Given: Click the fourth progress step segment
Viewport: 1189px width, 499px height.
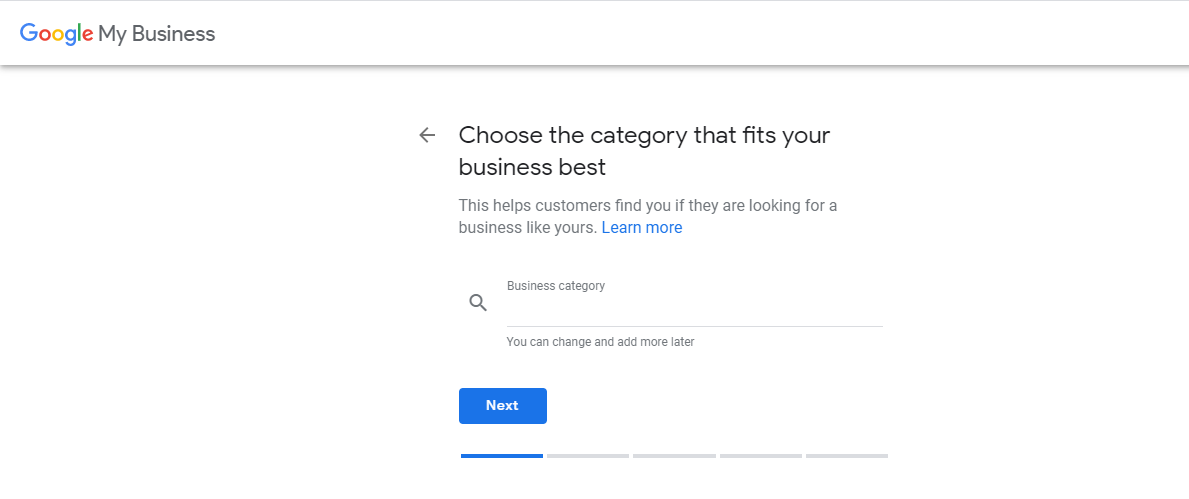Looking at the screenshot, I should pyautogui.click(x=761, y=456).
